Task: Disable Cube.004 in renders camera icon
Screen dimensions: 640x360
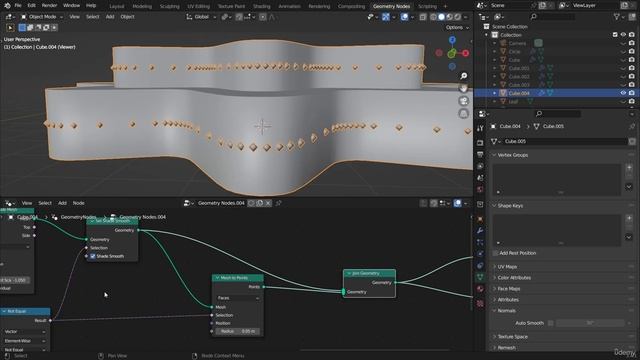Action: click(631, 93)
